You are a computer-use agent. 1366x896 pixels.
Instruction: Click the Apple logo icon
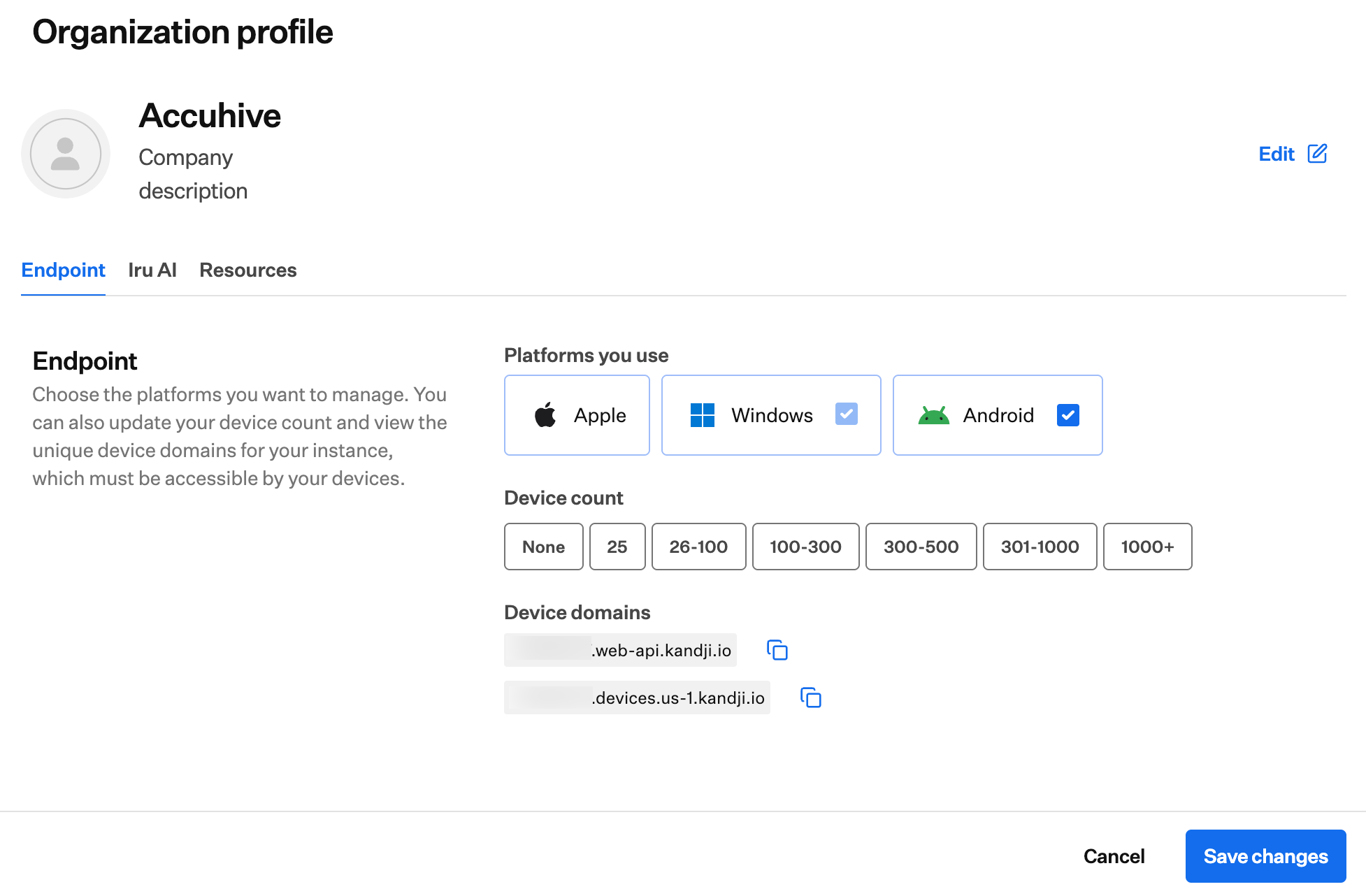pyautogui.click(x=546, y=414)
